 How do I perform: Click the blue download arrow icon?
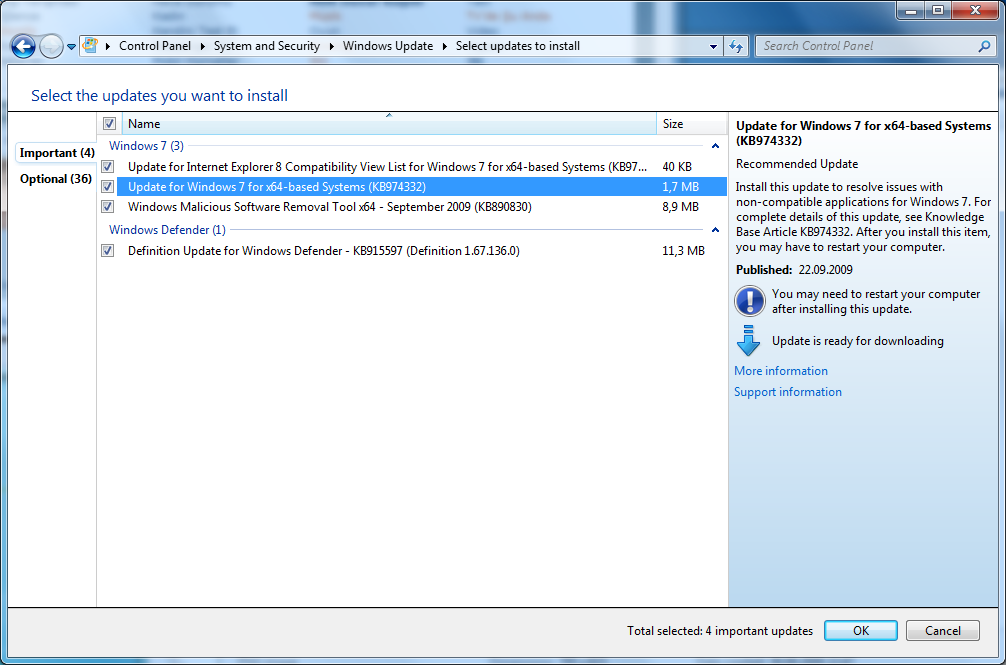[x=748, y=341]
